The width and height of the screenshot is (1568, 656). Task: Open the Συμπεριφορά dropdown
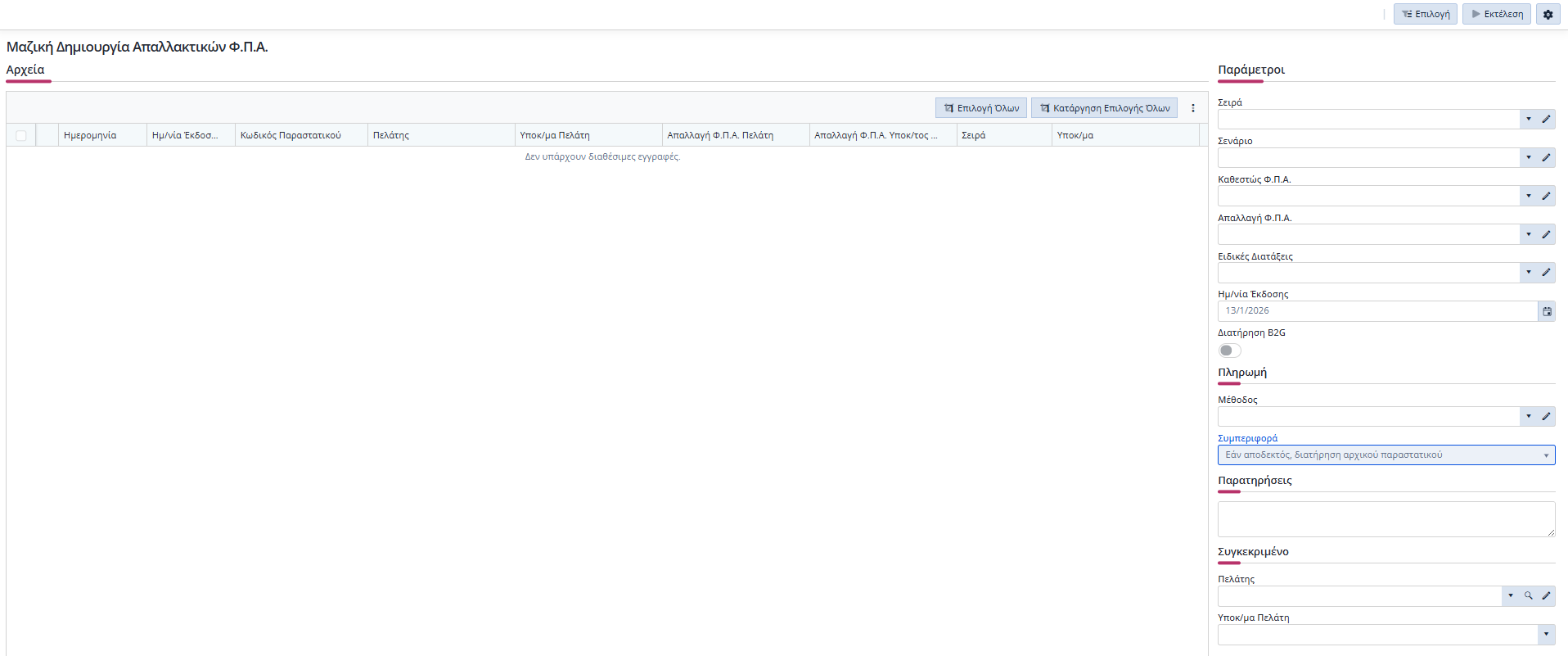click(x=1386, y=455)
